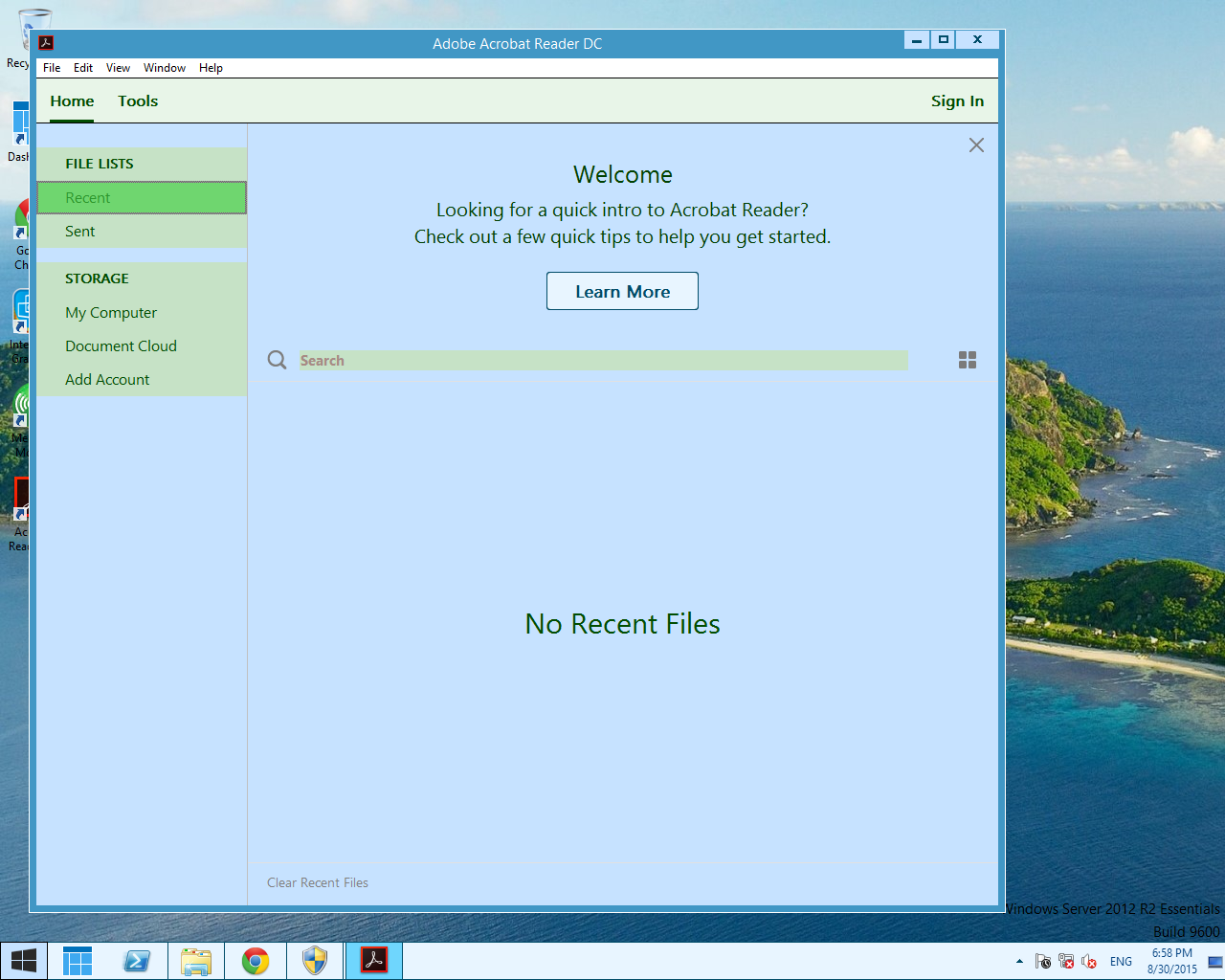This screenshot has height=980, width=1225.
Task: Switch to the Tools tab
Action: click(x=138, y=101)
